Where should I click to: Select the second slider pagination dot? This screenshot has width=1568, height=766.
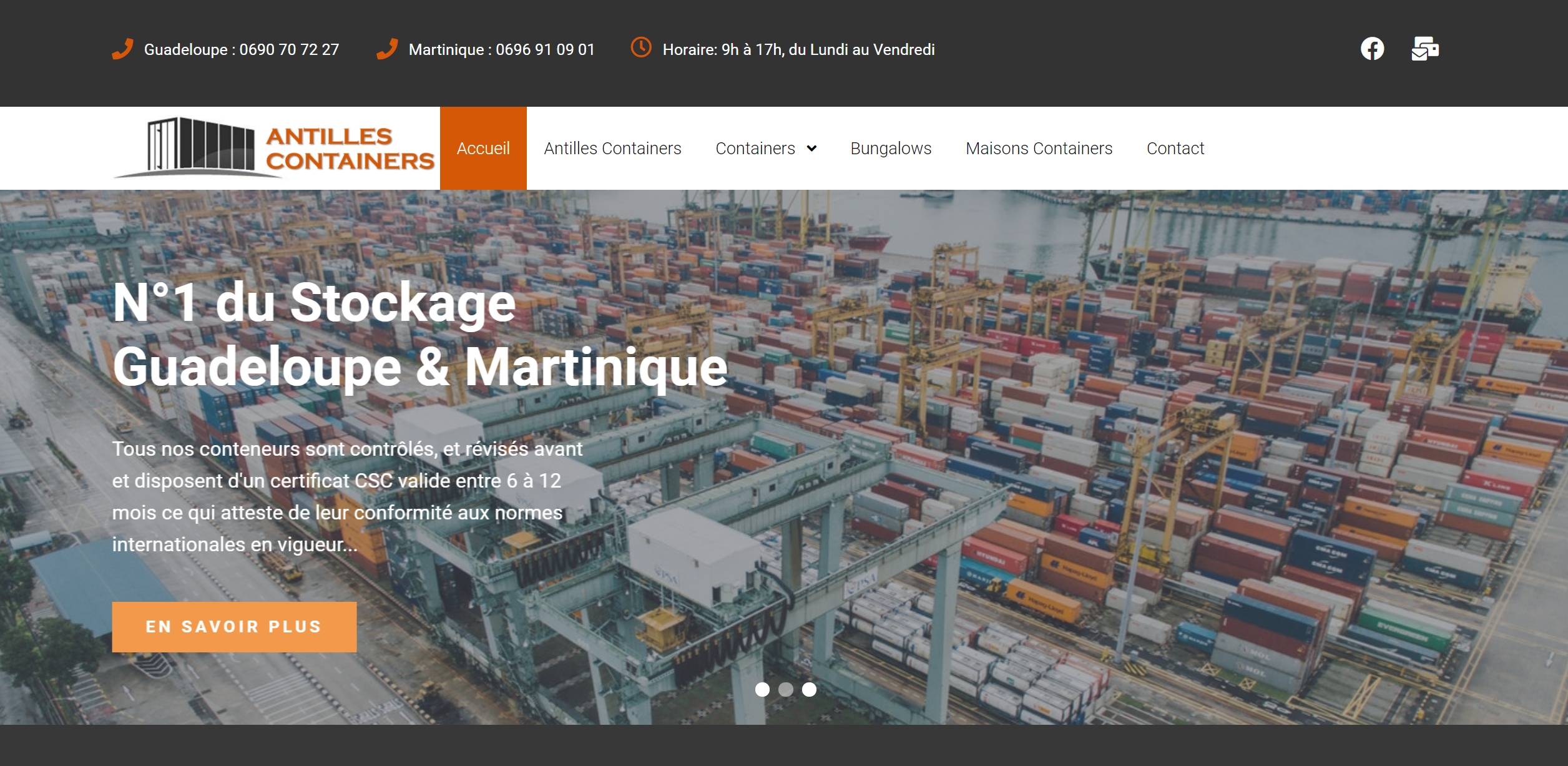click(x=786, y=689)
